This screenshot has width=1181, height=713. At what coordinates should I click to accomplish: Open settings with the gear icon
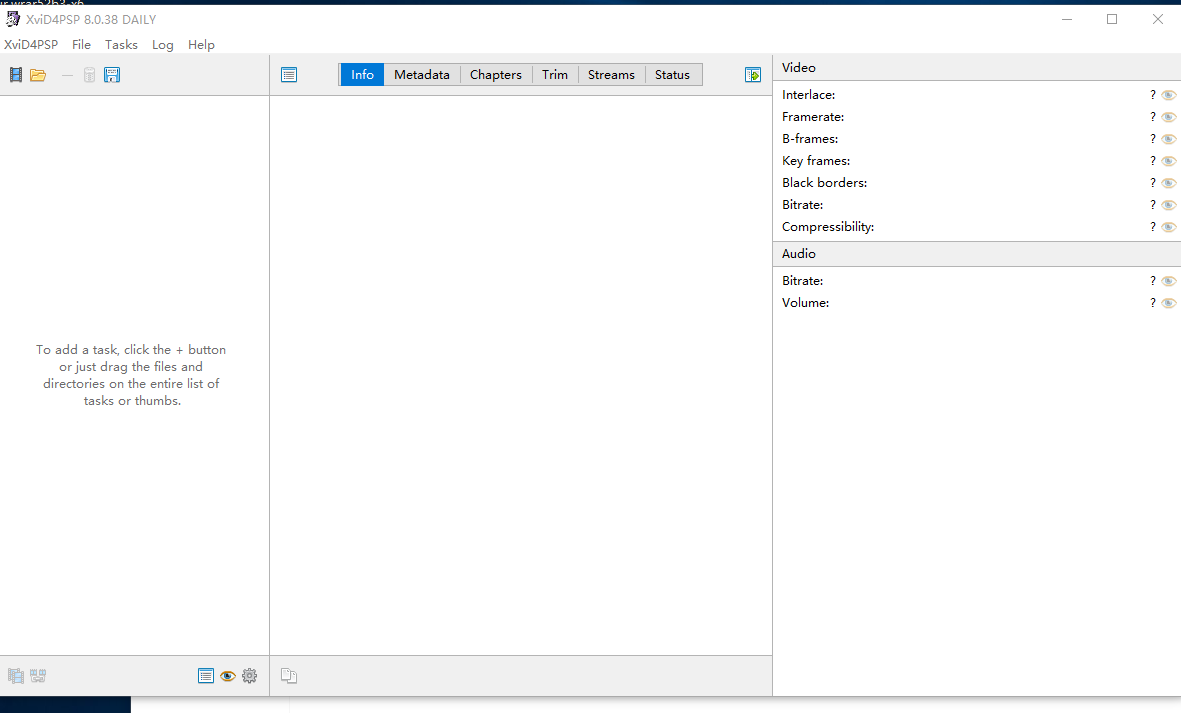(249, 675)
